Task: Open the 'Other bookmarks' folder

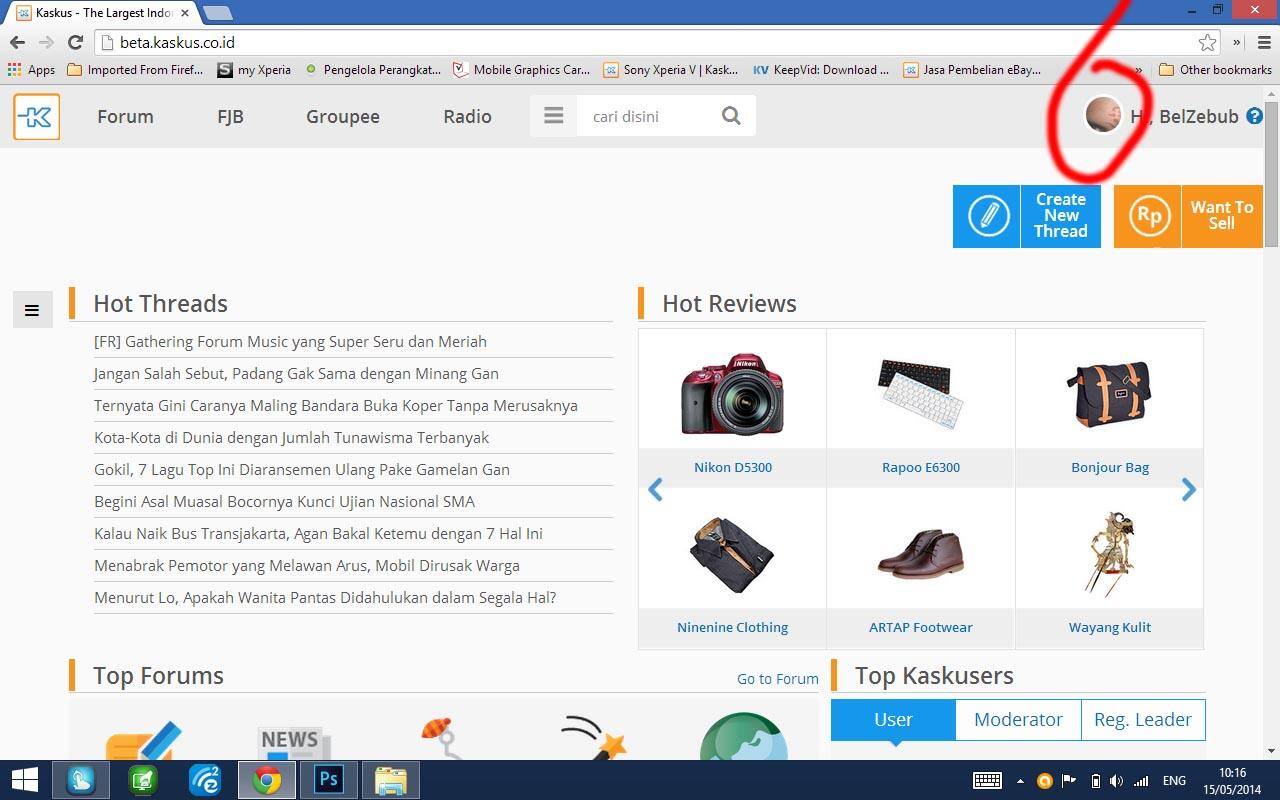Action: pyautogui.click(x=1215, y=70)
